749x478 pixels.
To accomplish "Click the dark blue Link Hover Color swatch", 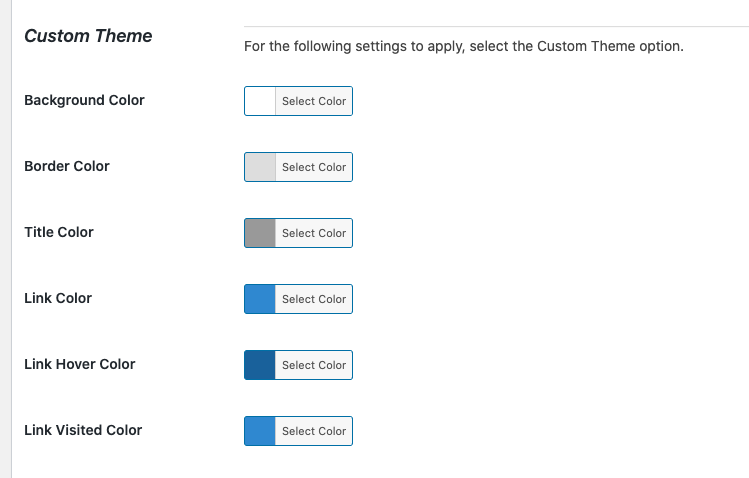I will click(260, 365).
